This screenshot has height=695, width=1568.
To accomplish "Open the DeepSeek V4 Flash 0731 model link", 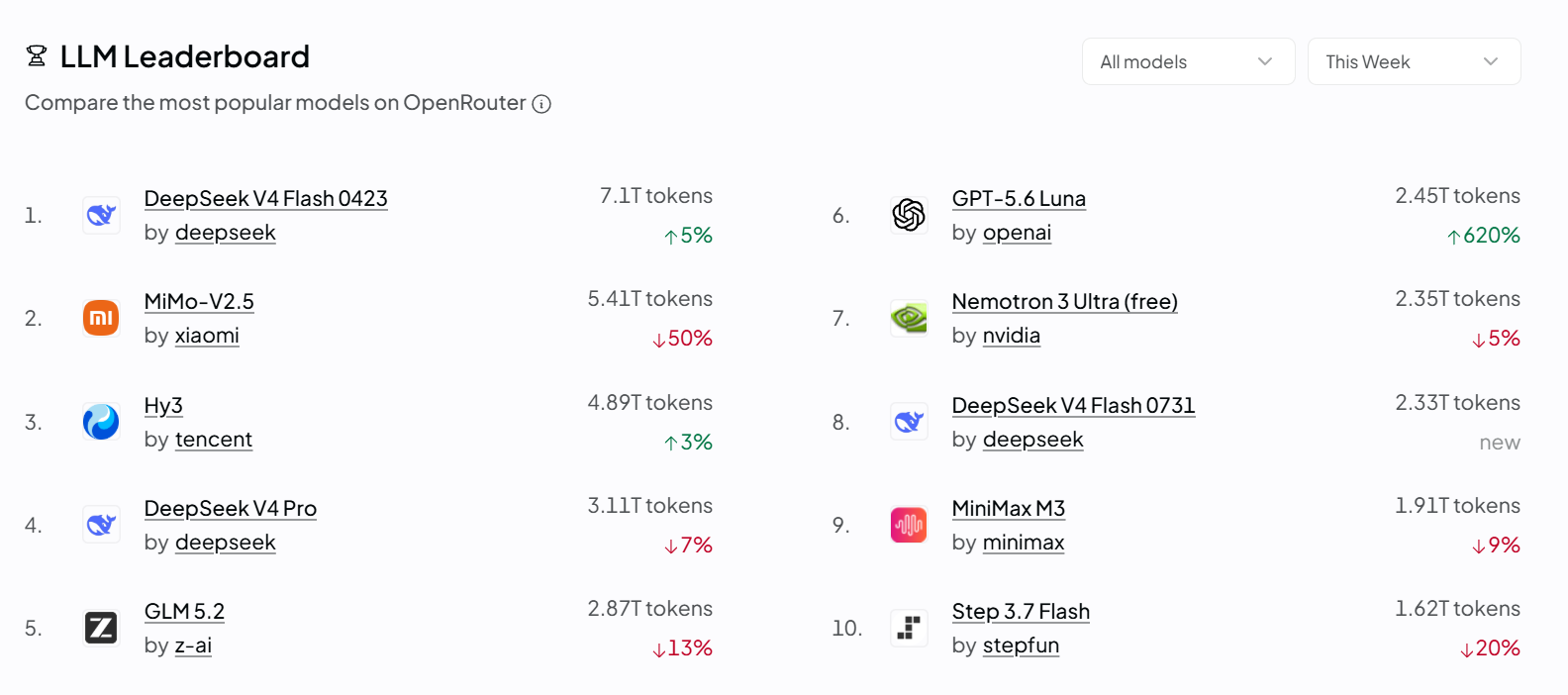I will coord(1073,405).
